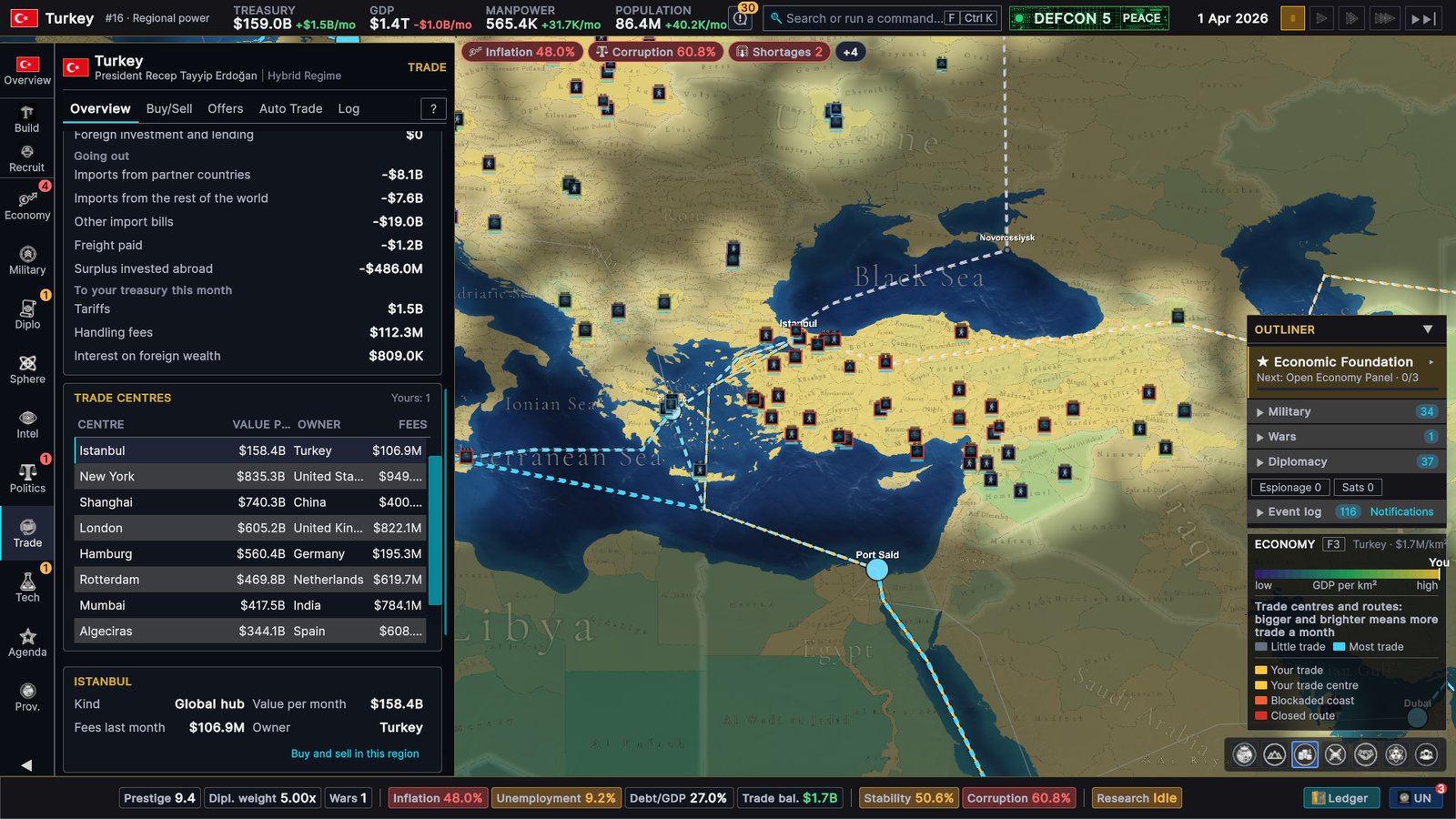Open the Tech sidebar panel

(x=27, y=588)
